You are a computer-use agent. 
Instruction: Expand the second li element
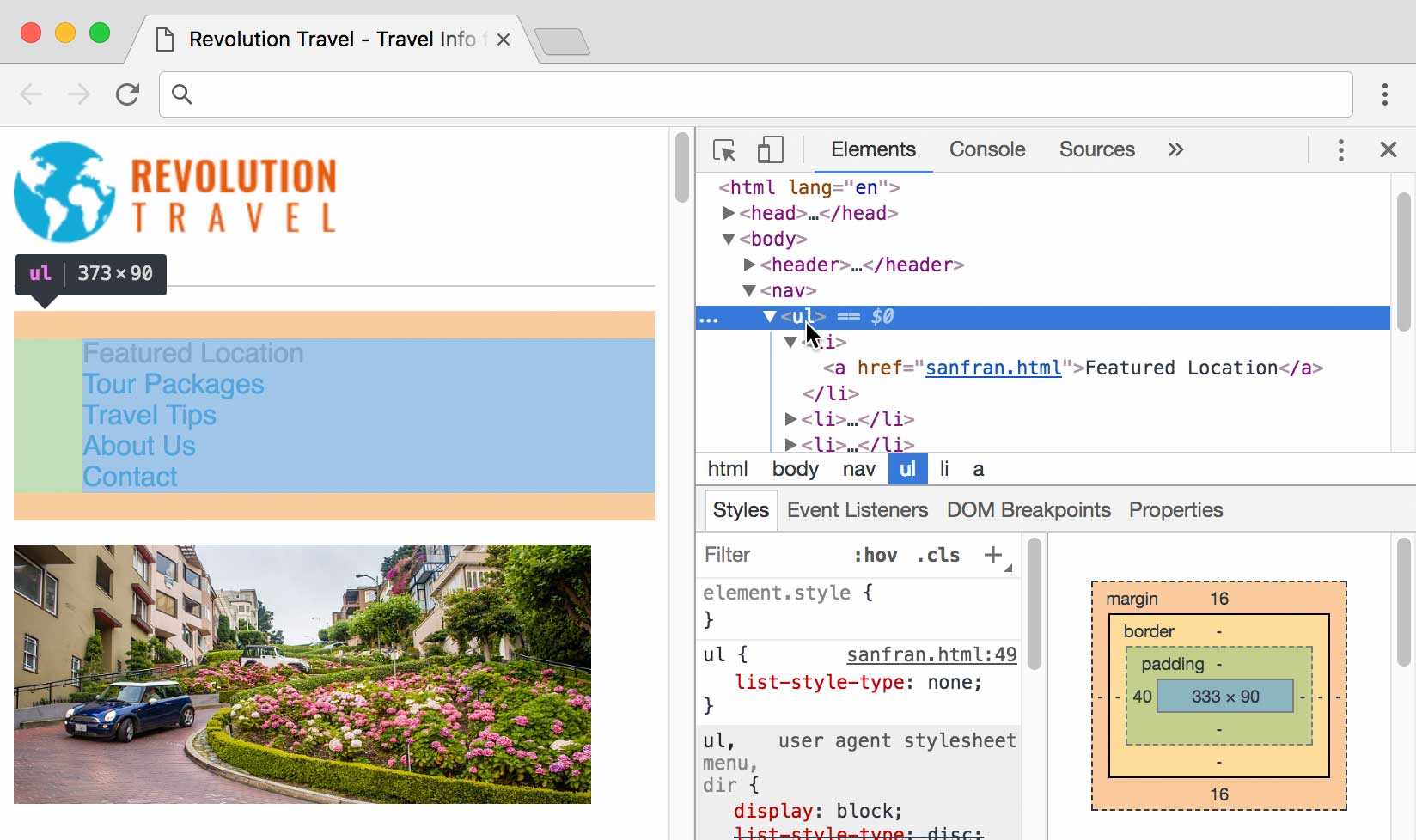[x=790, y=419]
